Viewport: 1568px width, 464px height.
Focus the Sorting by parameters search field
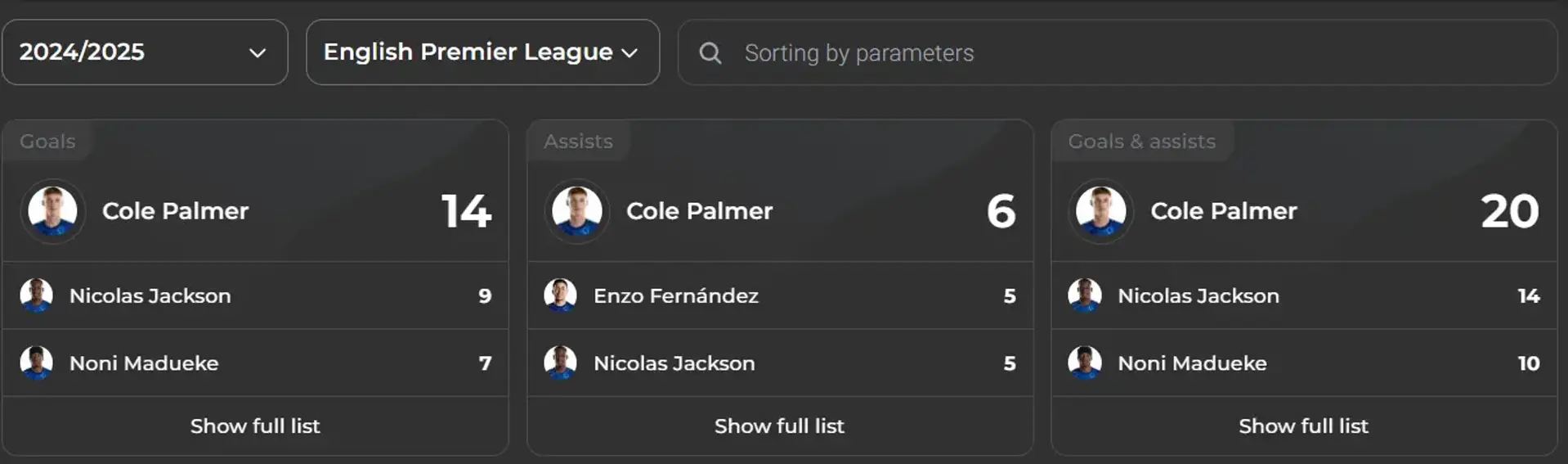pos(1118,52)
